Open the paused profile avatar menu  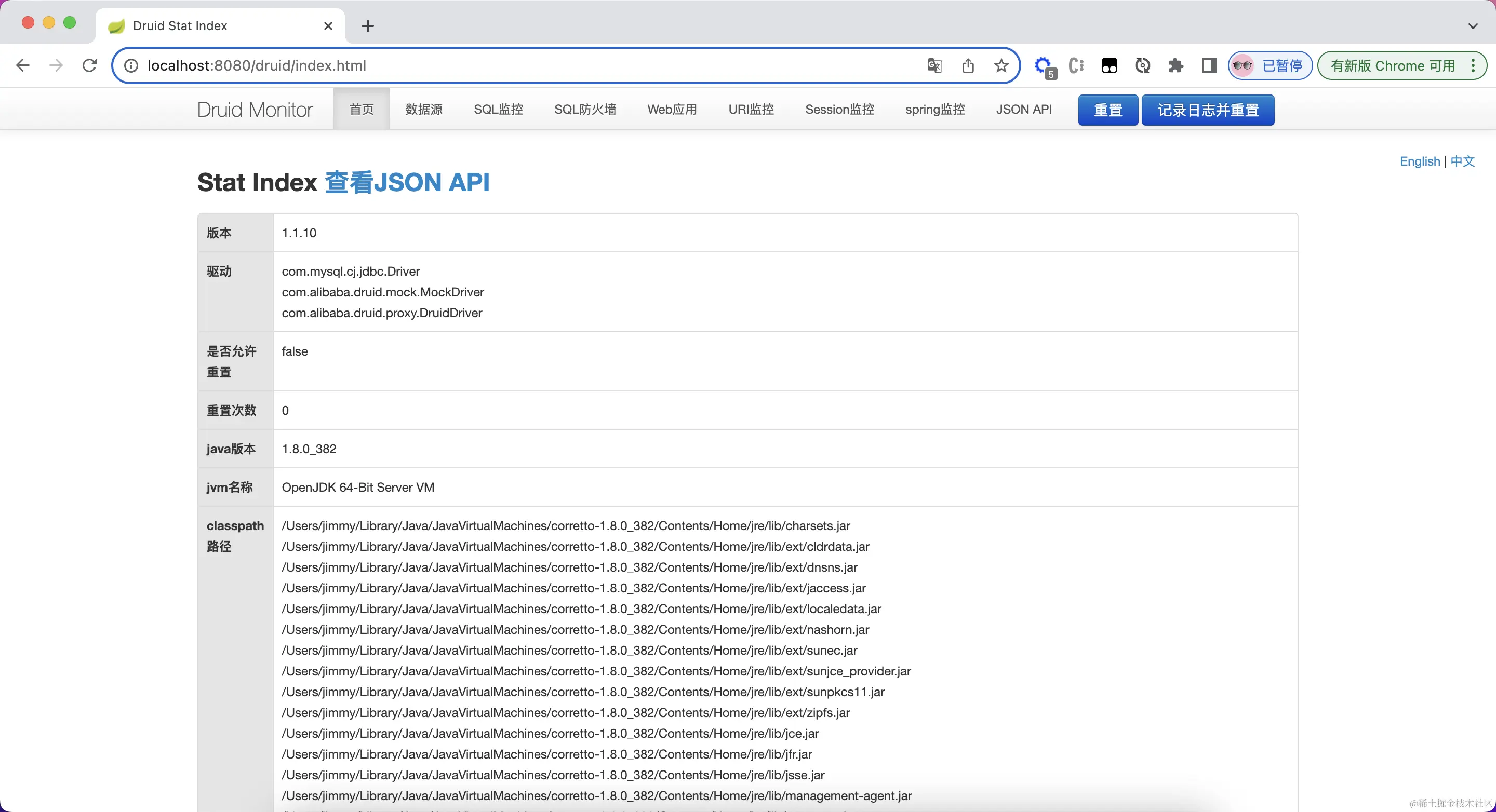point(1270,65)
